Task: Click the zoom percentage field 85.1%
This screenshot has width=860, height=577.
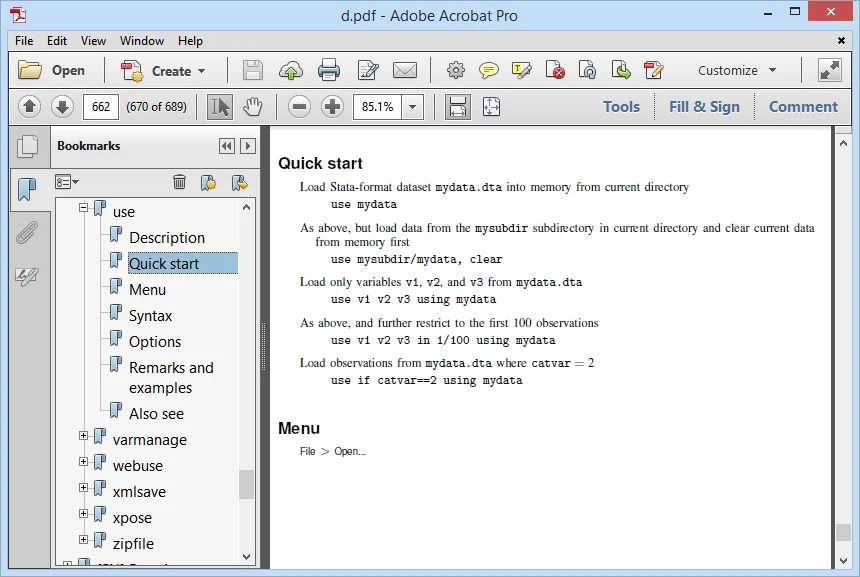Action: point(377,106)
